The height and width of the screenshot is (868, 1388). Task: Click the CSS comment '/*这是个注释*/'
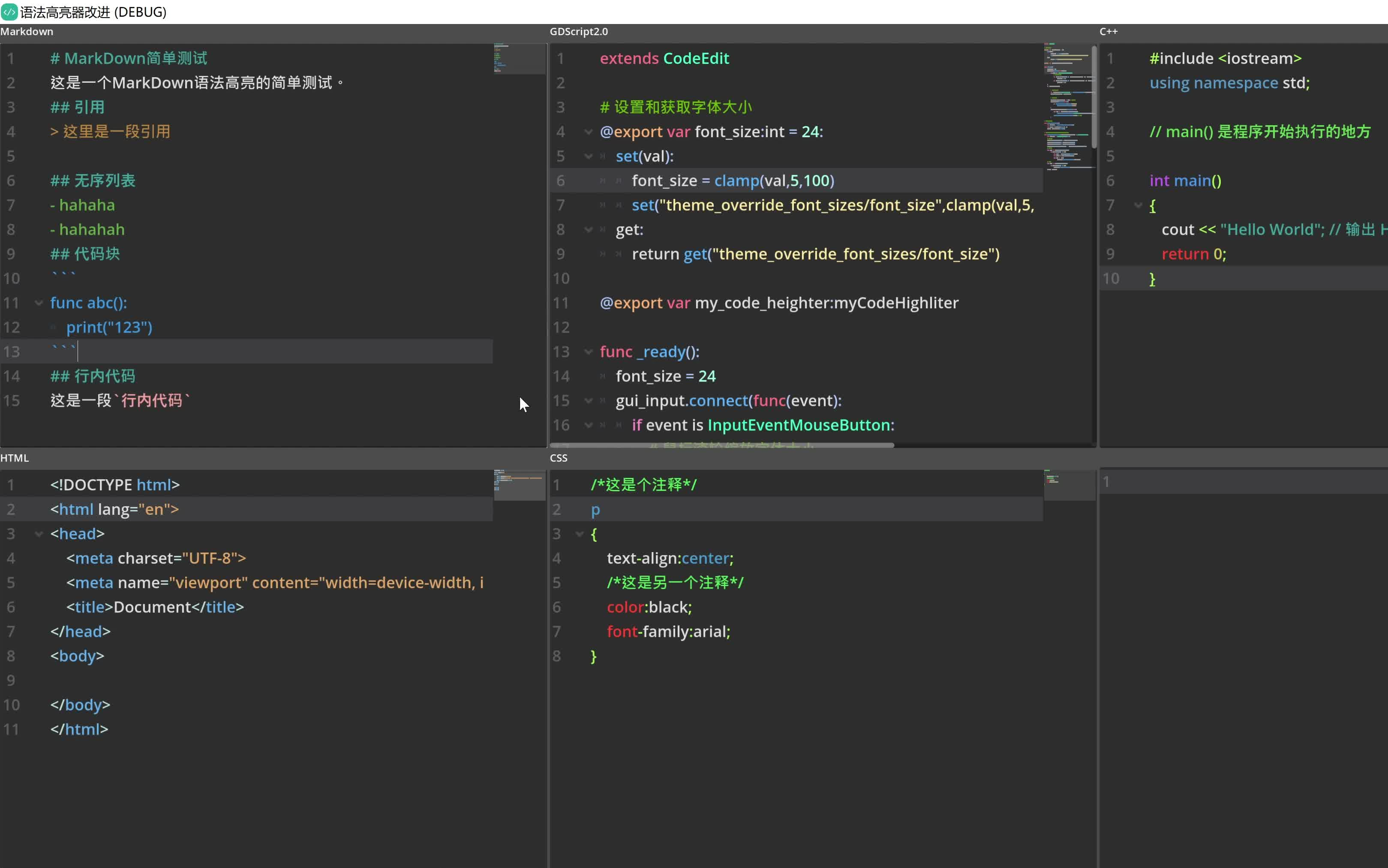643,485
